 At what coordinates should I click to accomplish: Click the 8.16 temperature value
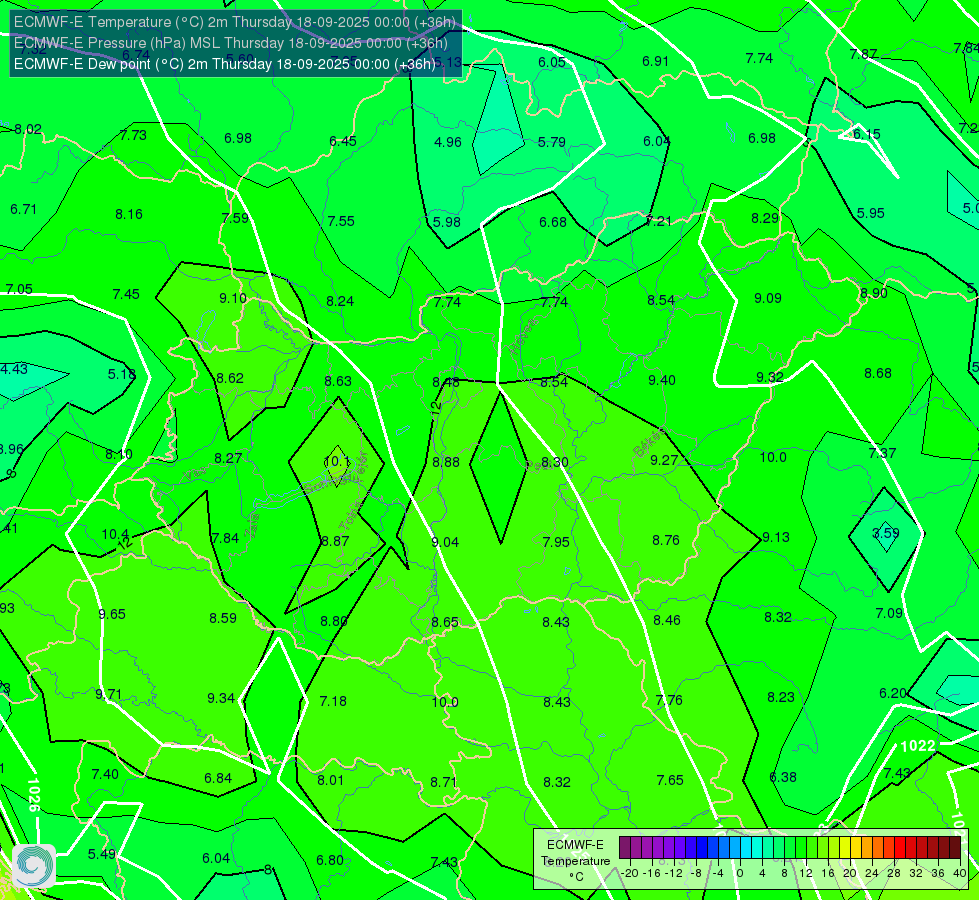129,215
